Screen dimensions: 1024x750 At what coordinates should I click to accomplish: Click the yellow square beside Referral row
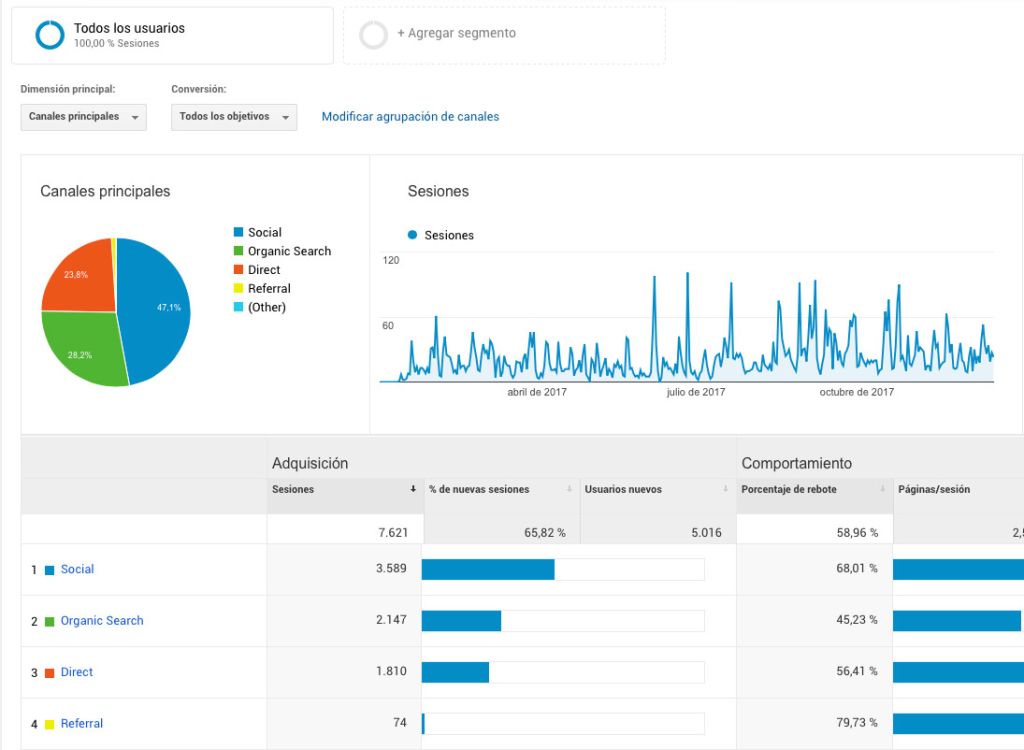49,725
